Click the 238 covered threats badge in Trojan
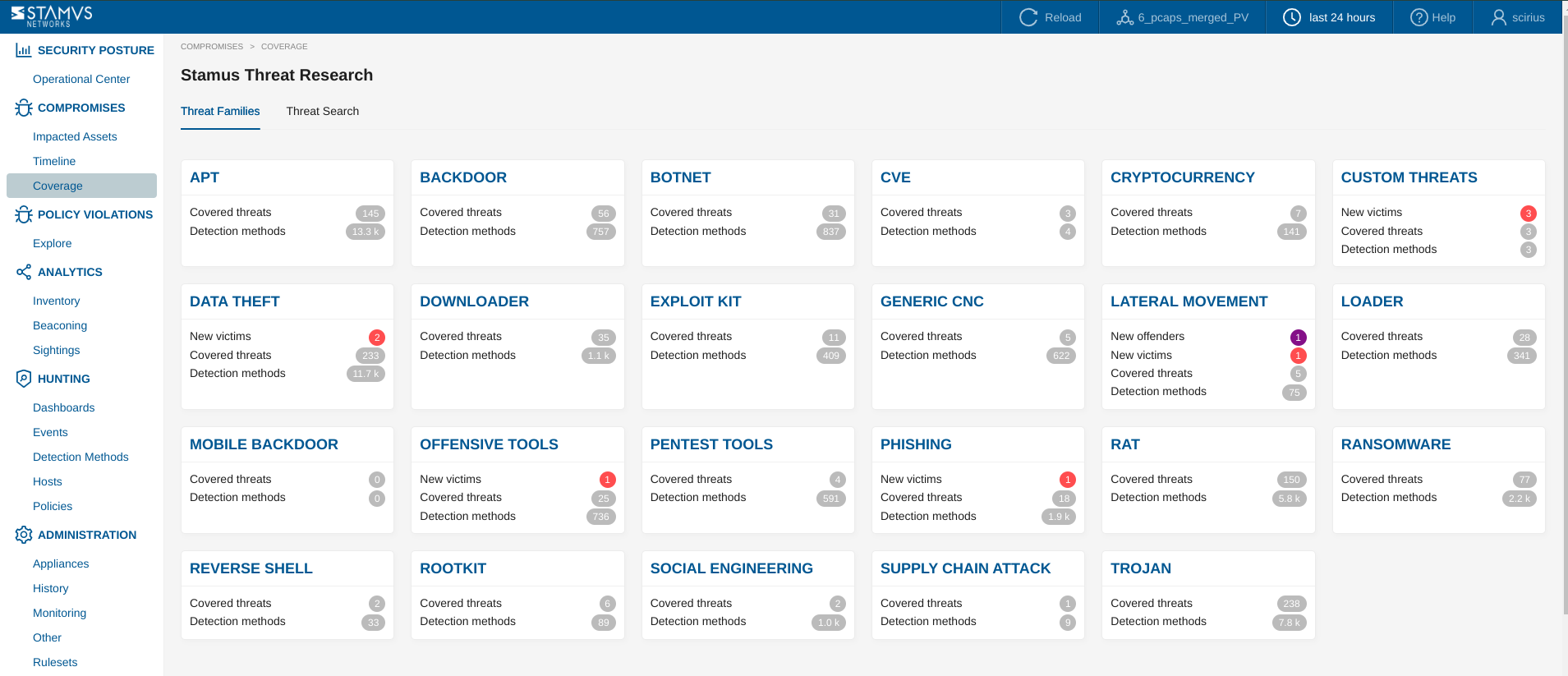The width and height of the screenshot is (1568, 676). coord(1291,604)
